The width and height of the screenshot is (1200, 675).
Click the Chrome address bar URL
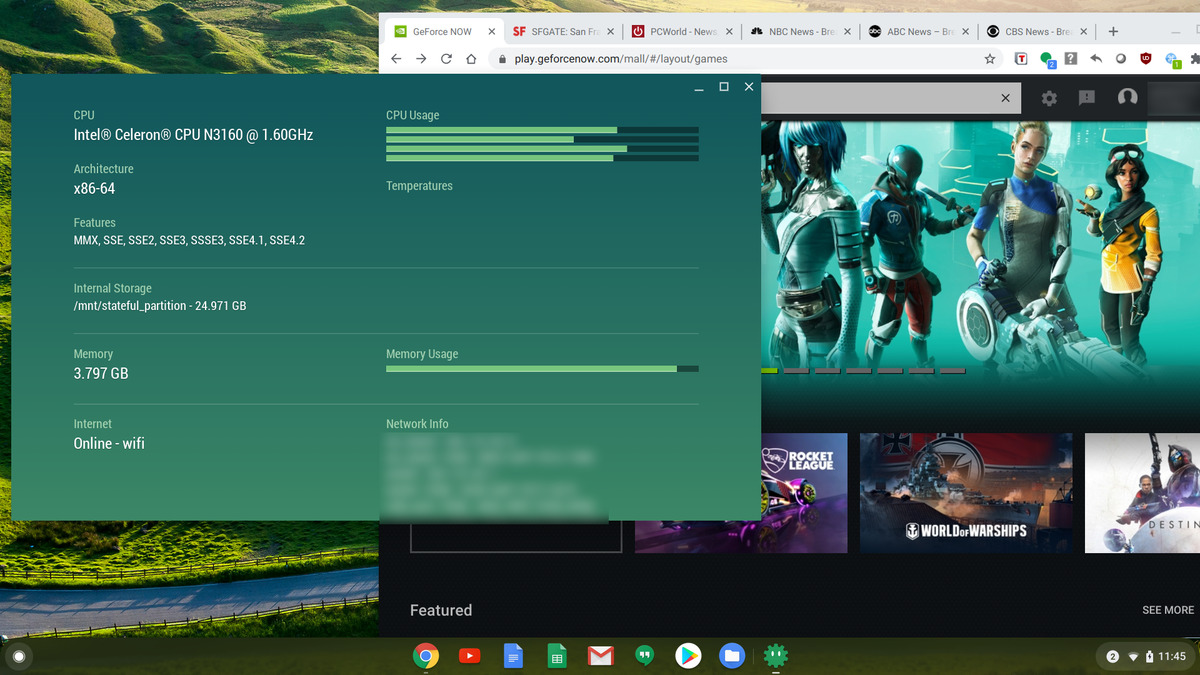pos(620,59)
